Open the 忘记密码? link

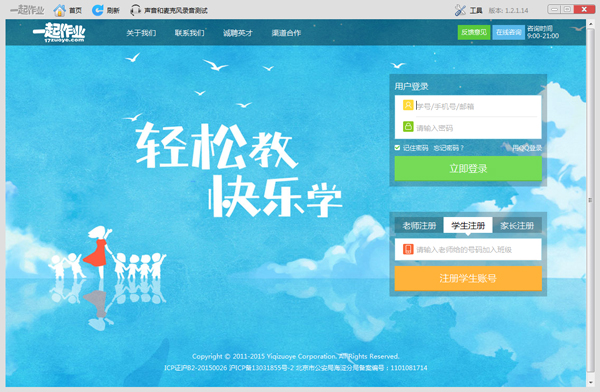coord(448,148)
